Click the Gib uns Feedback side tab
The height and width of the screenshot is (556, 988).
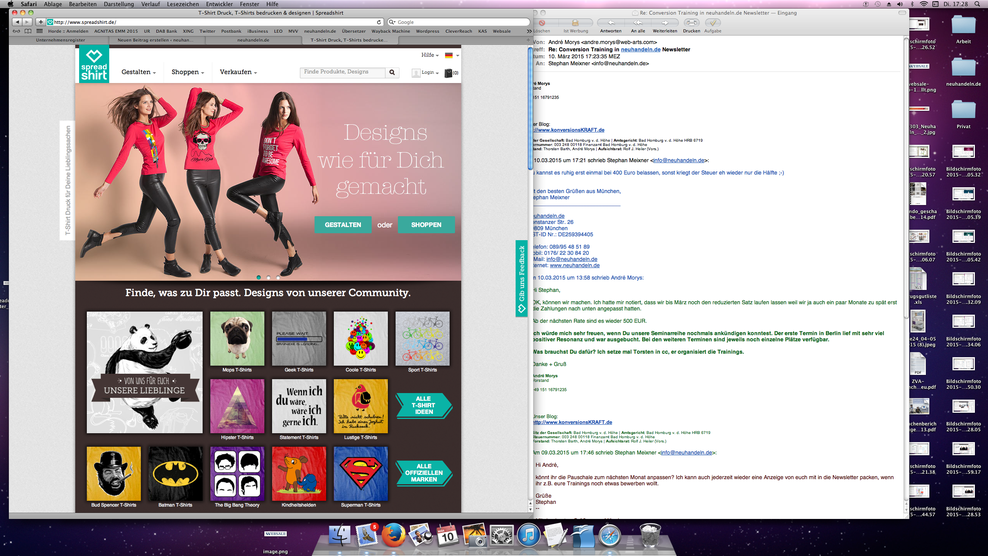click(521, 278)
